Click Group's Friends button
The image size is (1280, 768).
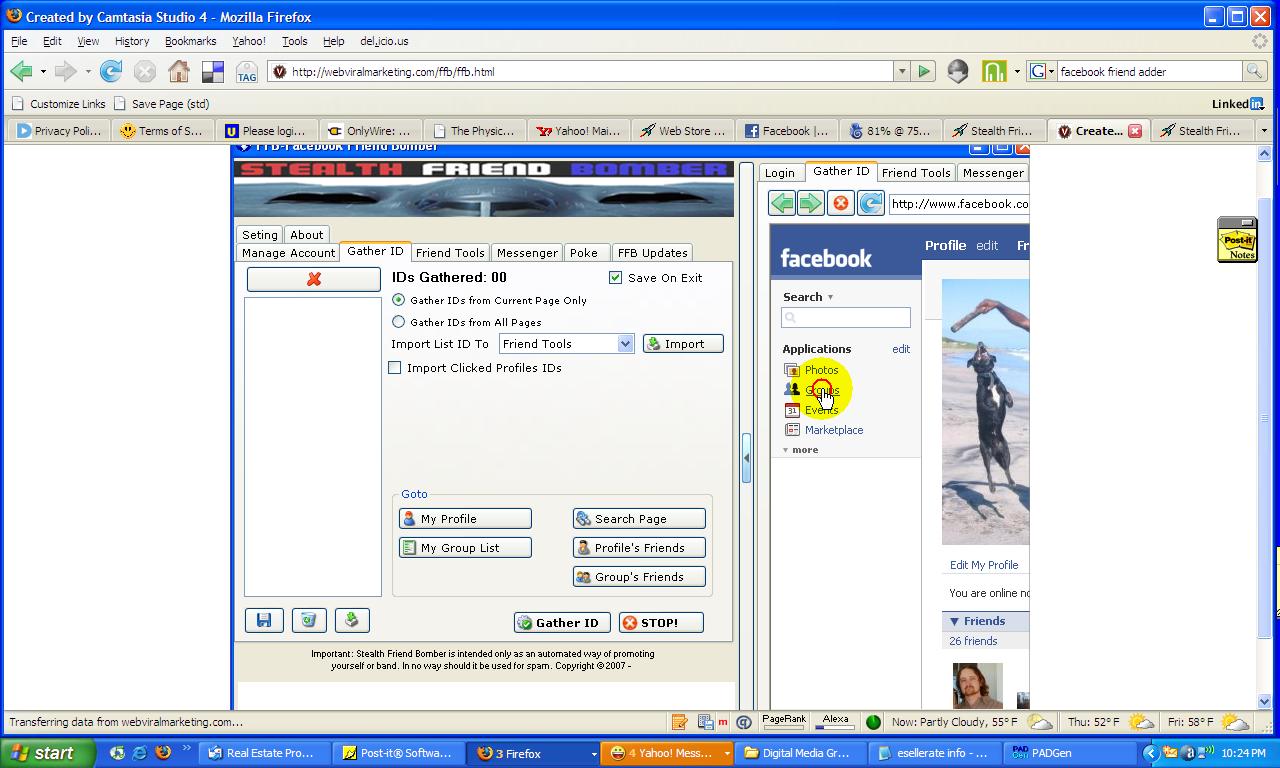(x=639, y=577)
